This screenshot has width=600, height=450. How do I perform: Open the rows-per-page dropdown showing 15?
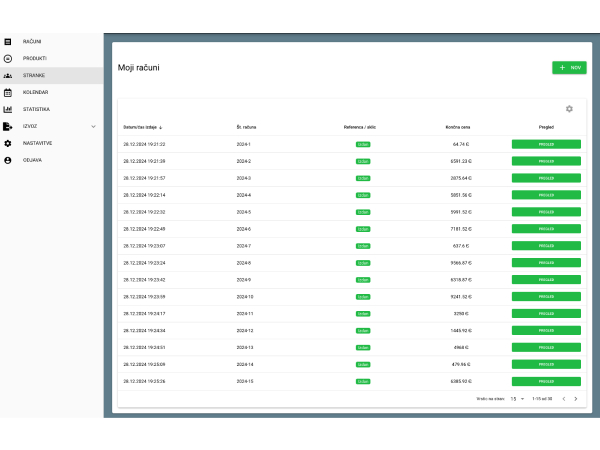517,399
